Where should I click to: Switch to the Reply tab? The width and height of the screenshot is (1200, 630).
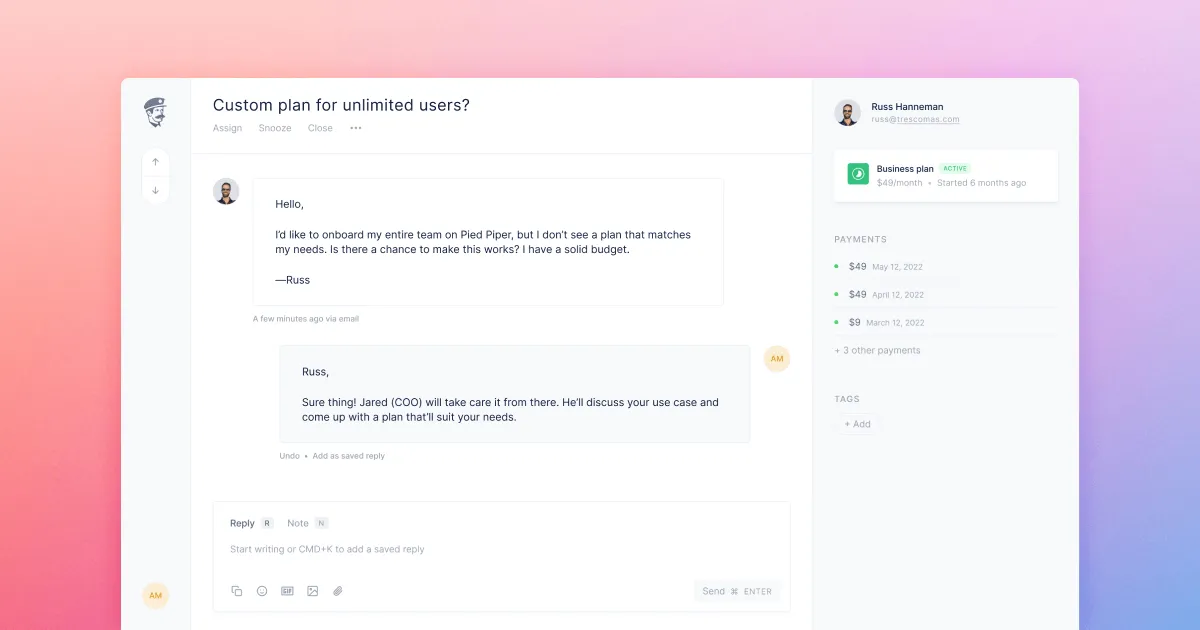pos(242,523)
